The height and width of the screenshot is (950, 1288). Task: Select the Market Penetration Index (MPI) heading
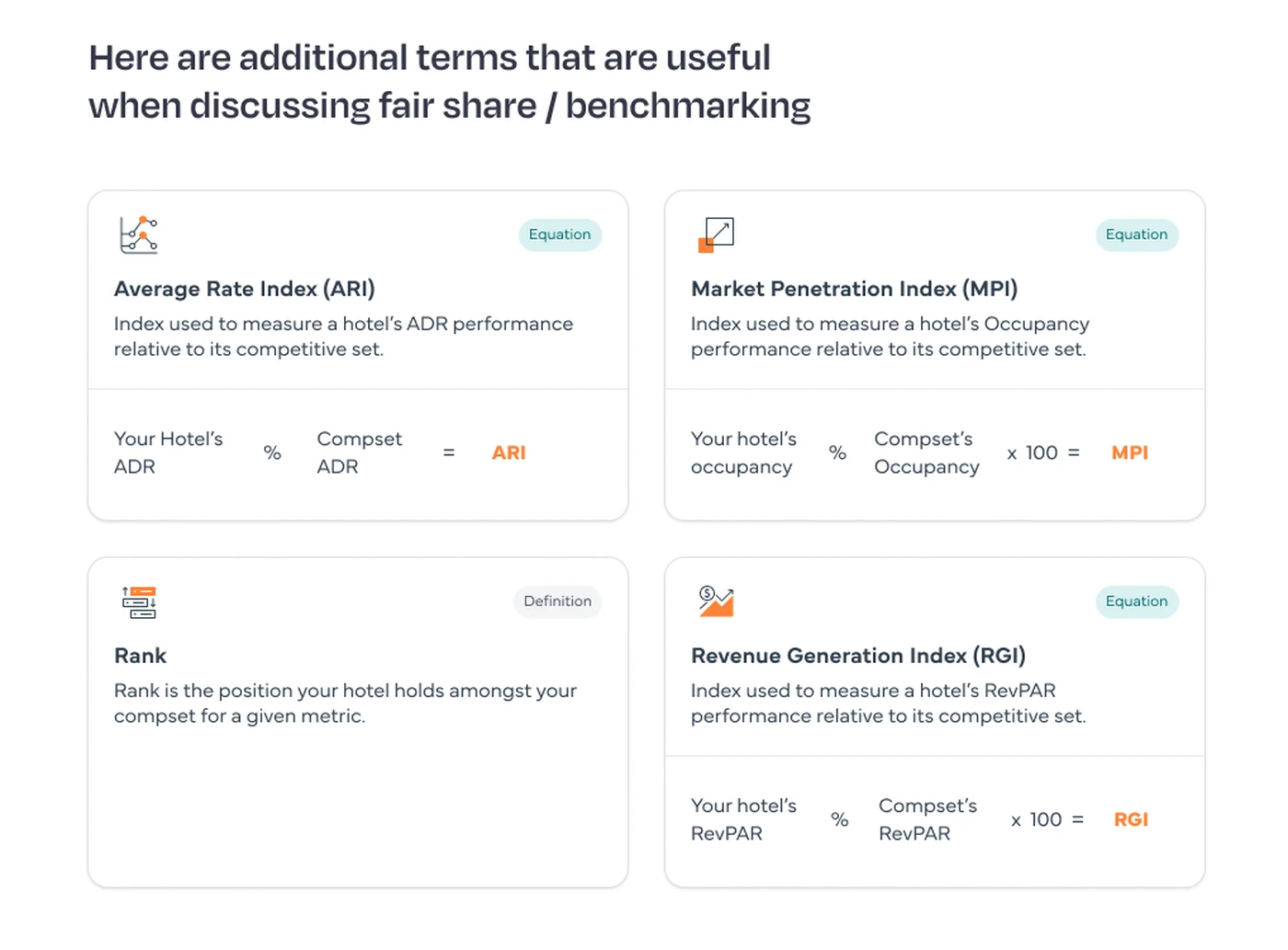click(x=854, y=289)
